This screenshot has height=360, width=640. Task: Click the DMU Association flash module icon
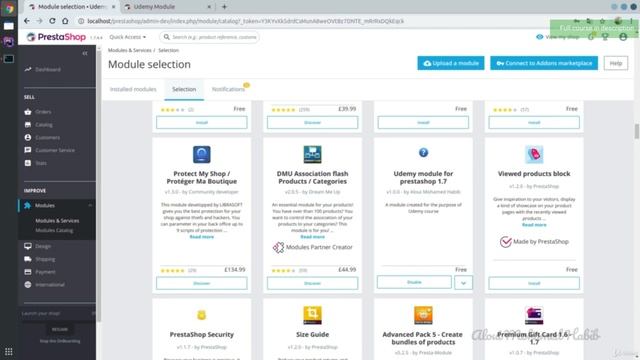pyautogui.click(x=312, y=155)
